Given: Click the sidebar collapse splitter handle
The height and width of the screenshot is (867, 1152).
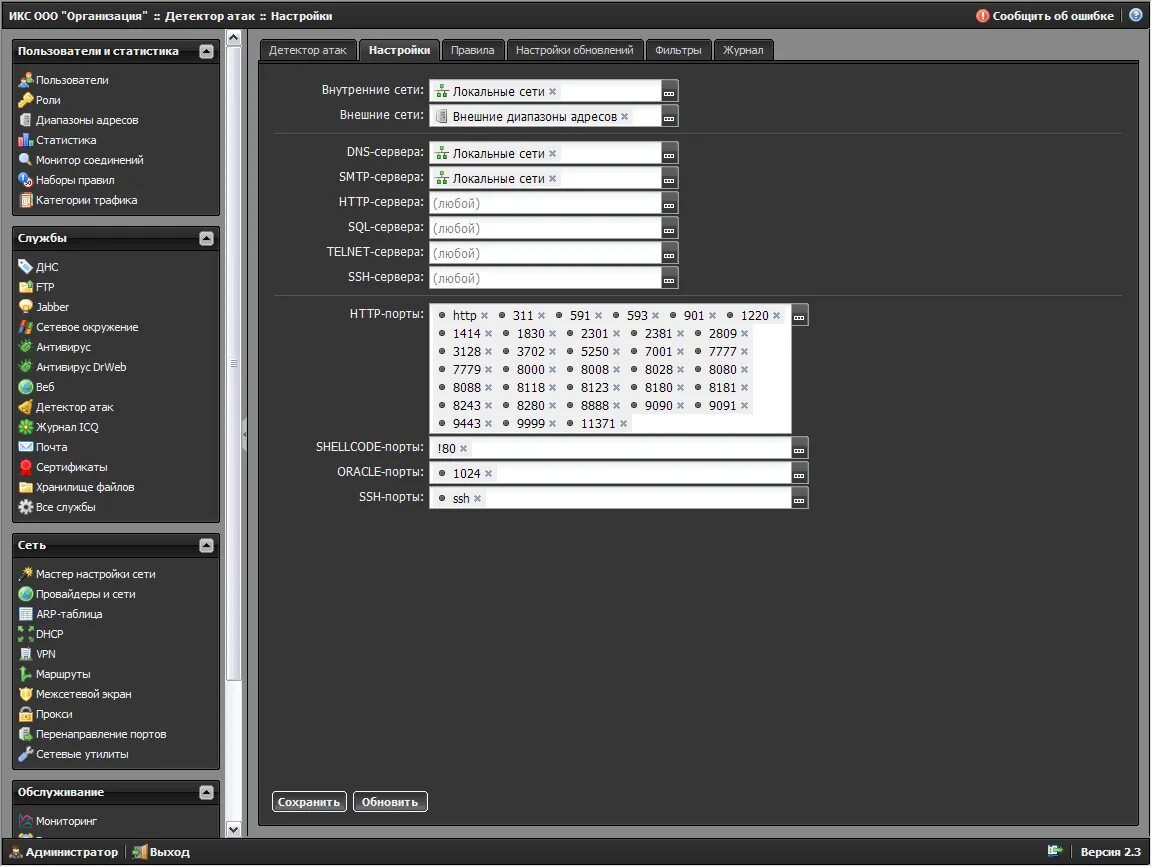Looking at the screenshot, I should tap(245, 434).
